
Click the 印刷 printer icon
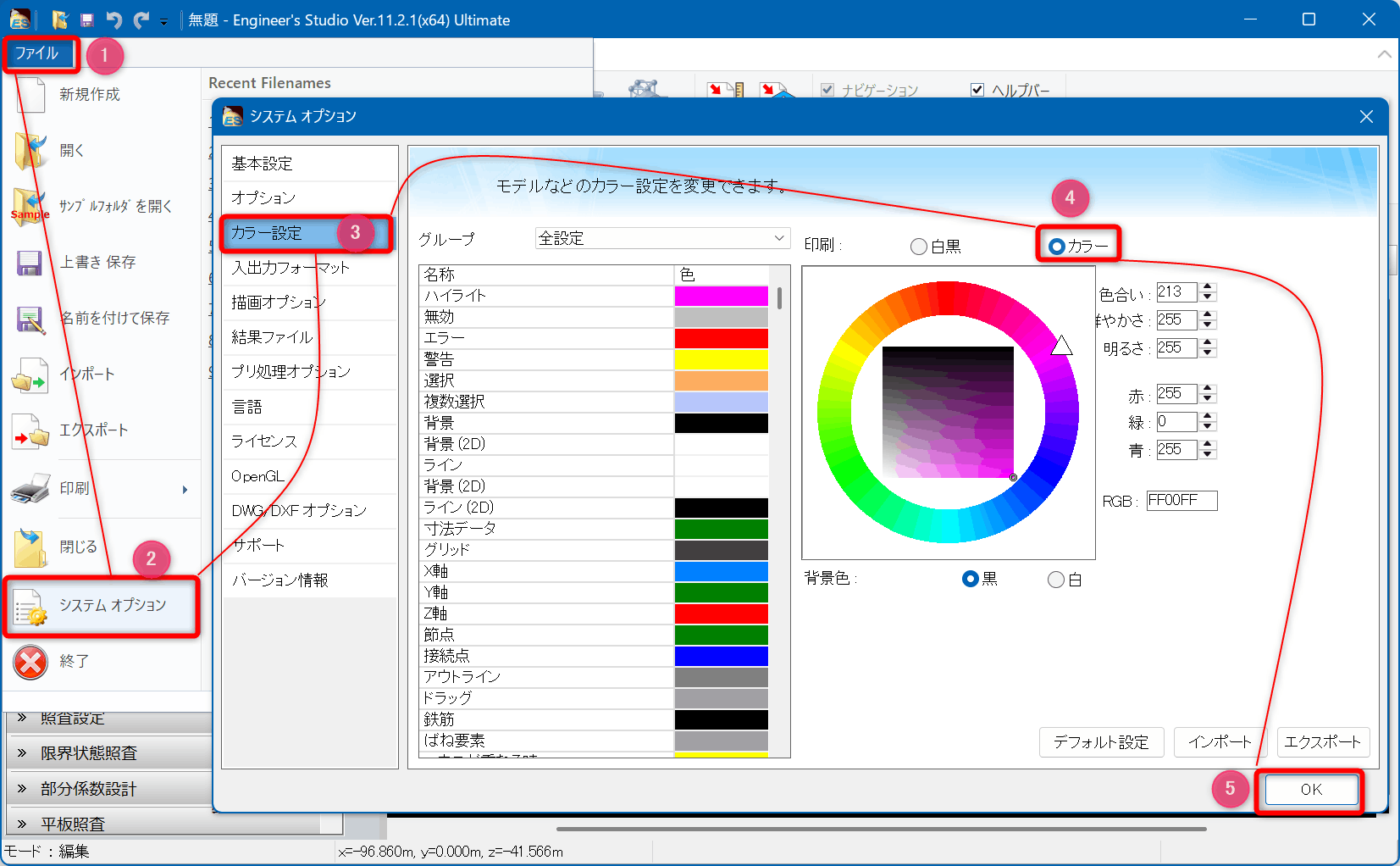pyautogui.click(x=30, y=488)
